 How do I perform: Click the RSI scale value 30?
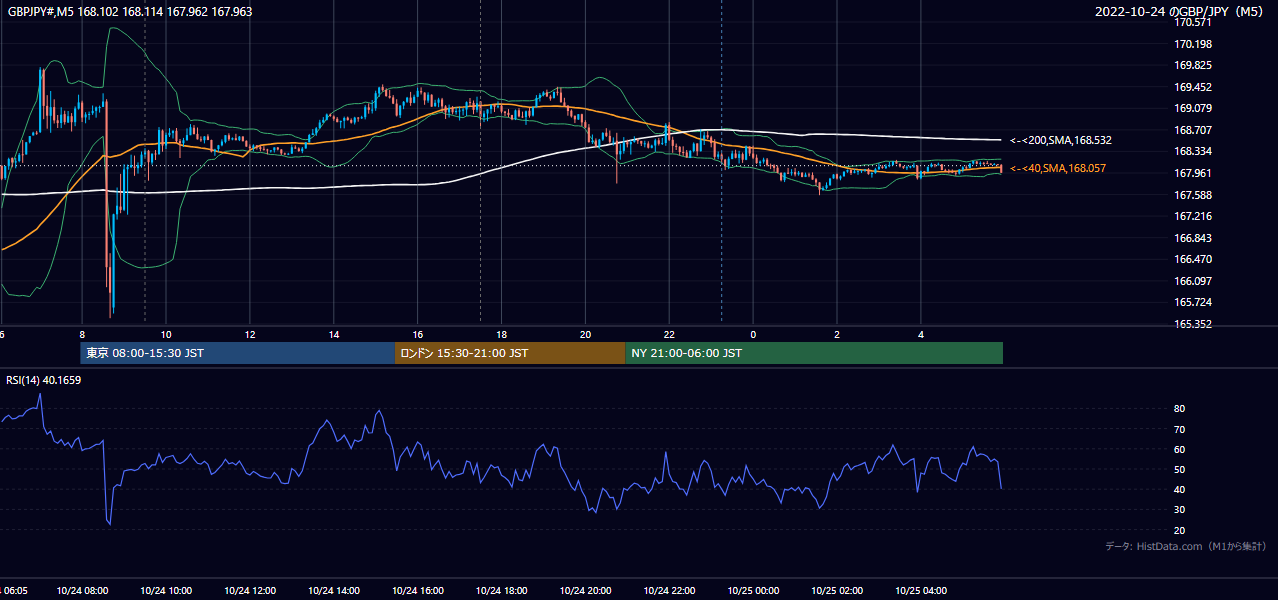click(1180, 510)
